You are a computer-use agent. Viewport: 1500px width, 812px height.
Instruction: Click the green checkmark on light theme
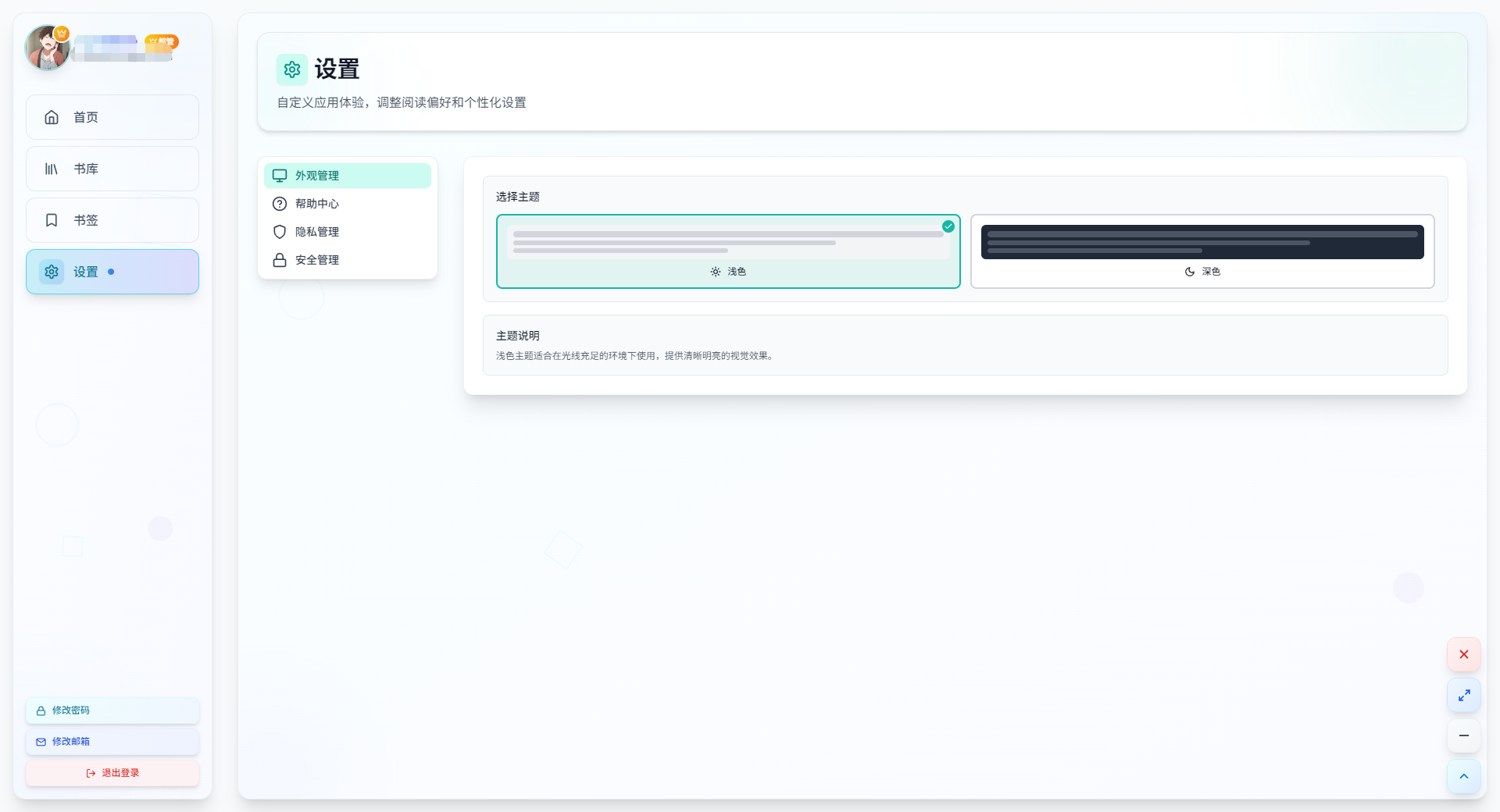coord(948,226)
